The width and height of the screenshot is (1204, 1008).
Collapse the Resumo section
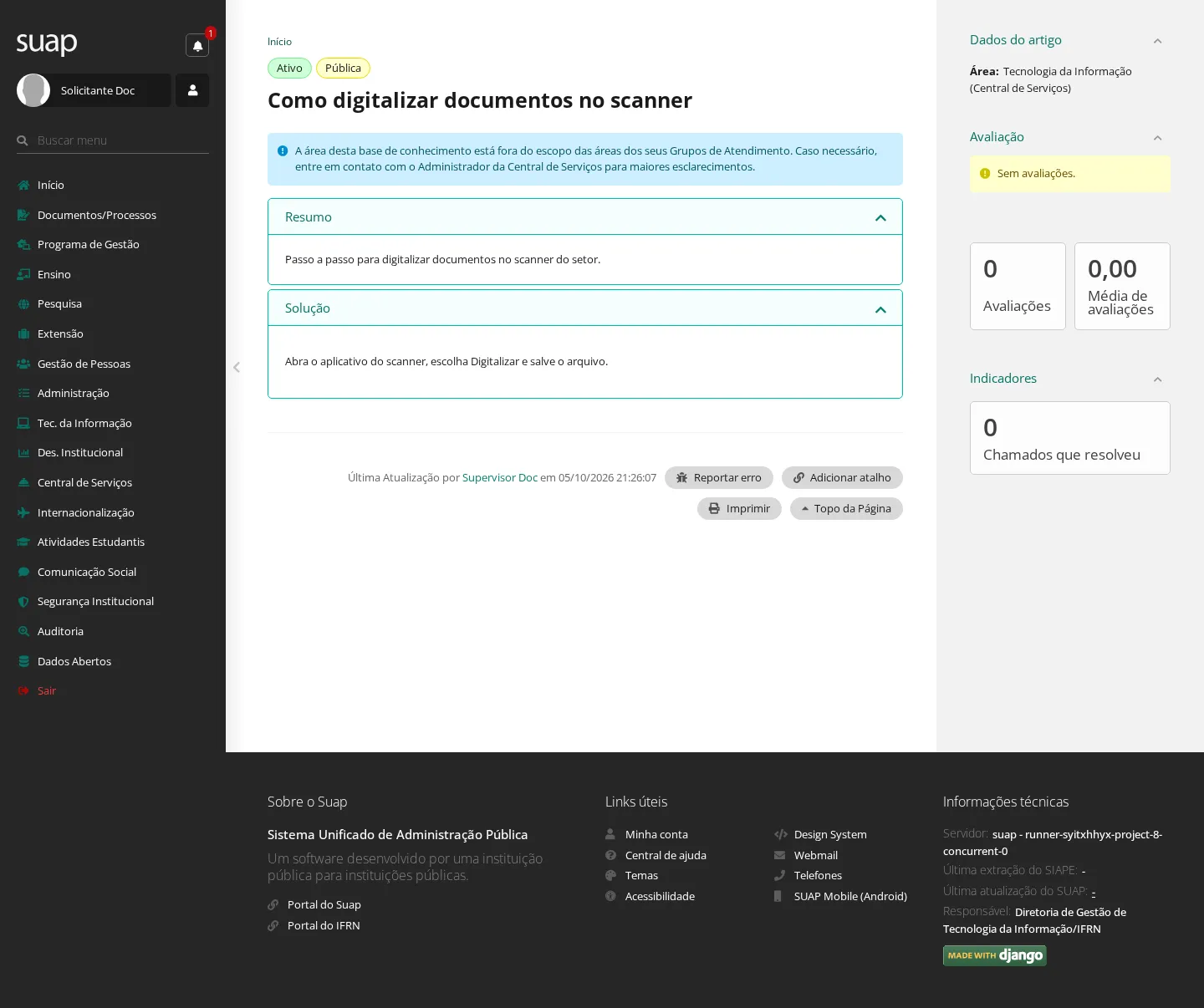pyautogui.click(x=880, y=218)
